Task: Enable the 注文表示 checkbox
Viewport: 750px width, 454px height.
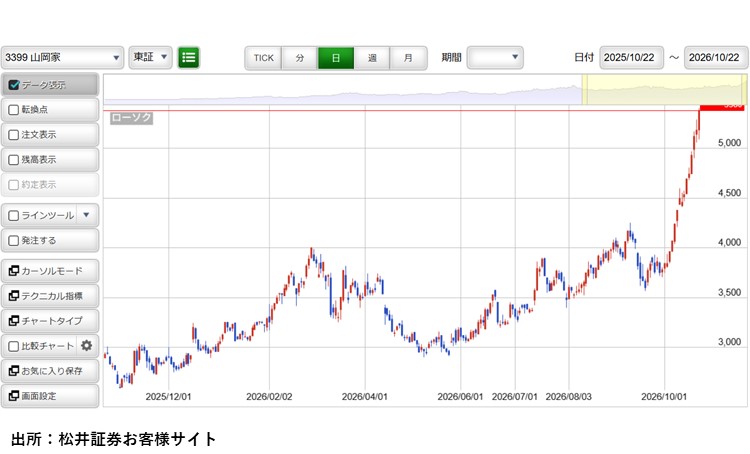Action: point(14,135)
